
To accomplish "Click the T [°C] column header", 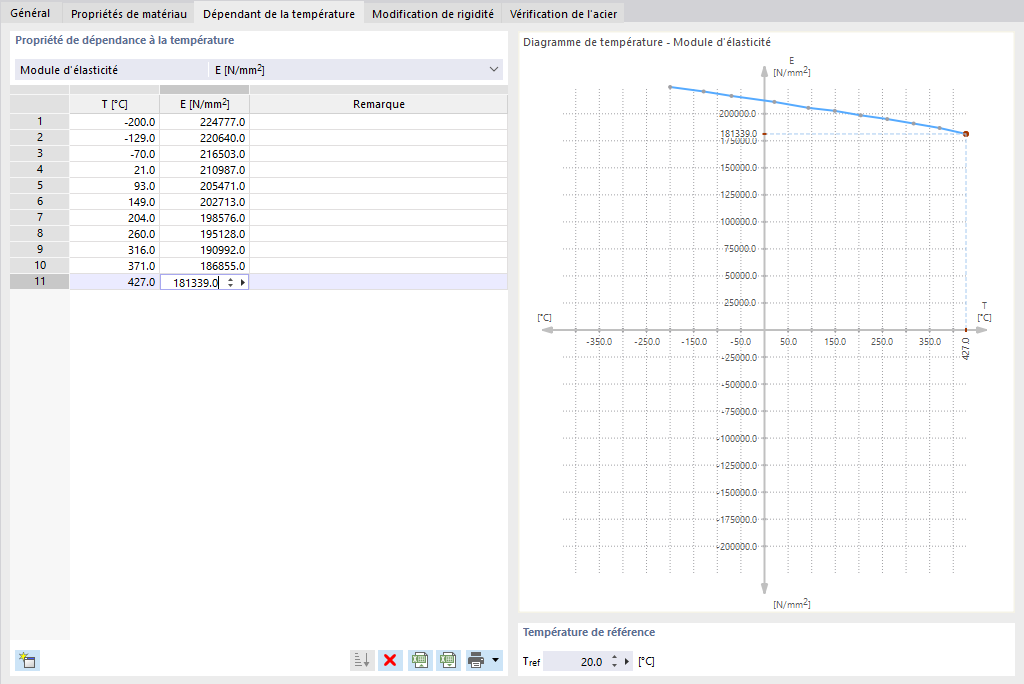I will click(114, 104).
